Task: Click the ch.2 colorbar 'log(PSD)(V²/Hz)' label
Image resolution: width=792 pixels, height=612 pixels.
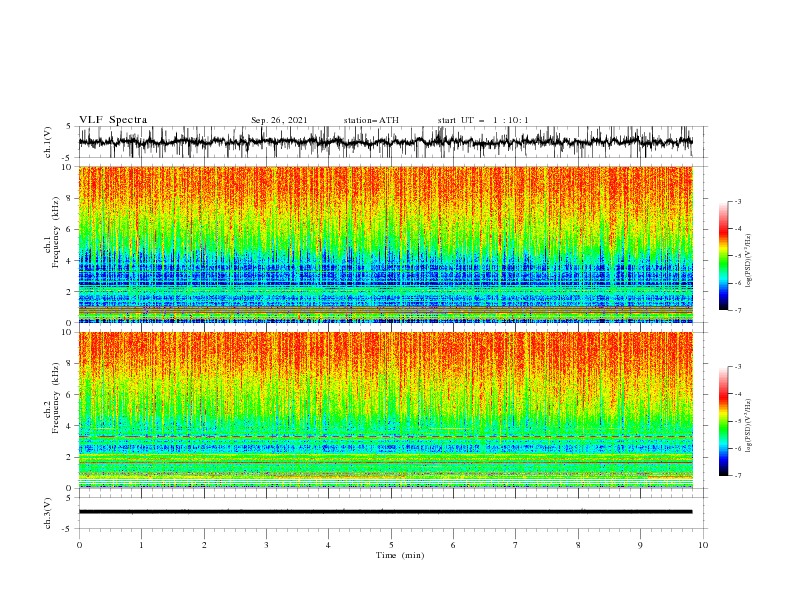Action: [x=749, y=426]
